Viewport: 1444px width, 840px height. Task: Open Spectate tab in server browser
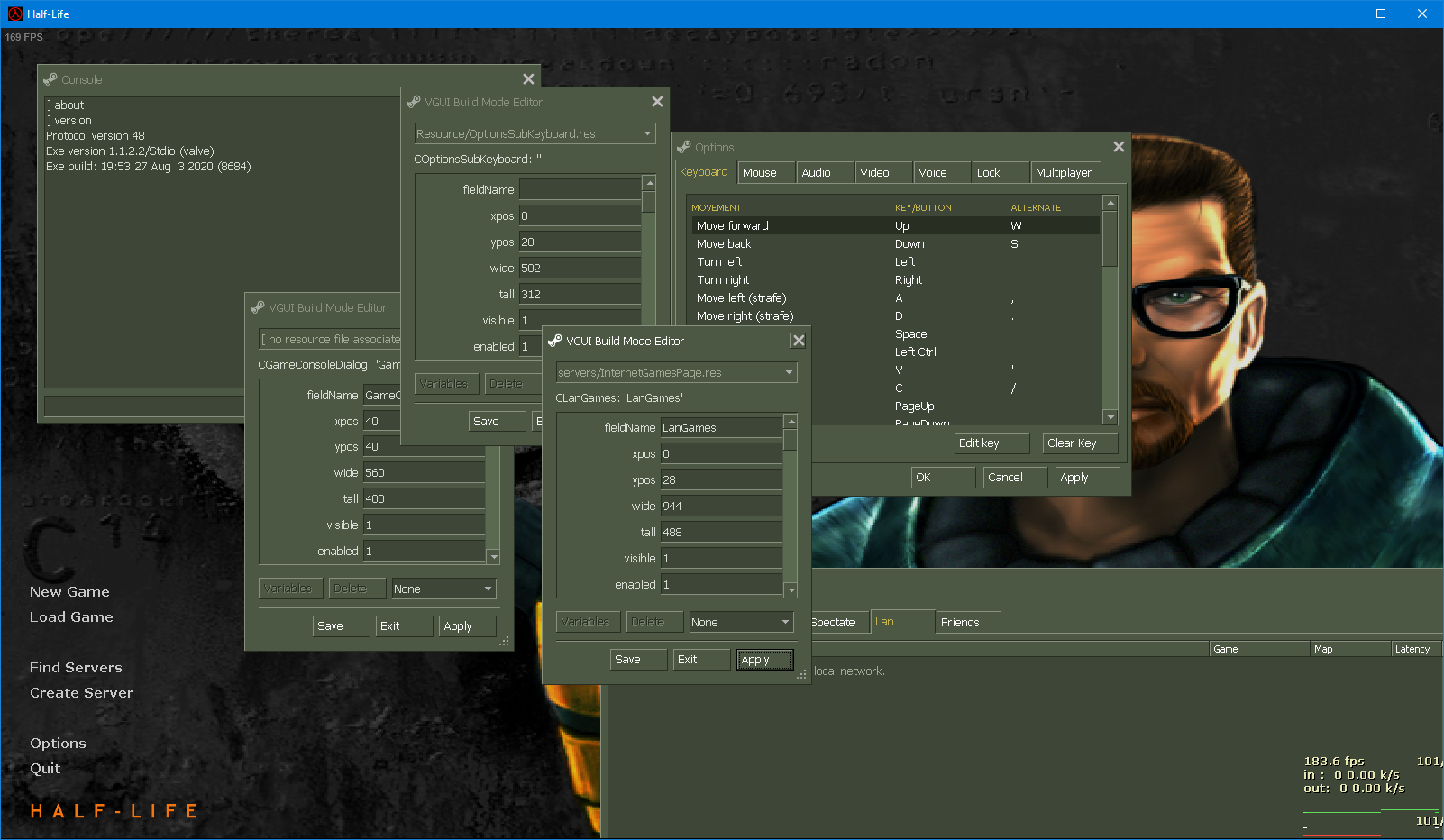tap(838, 622)
